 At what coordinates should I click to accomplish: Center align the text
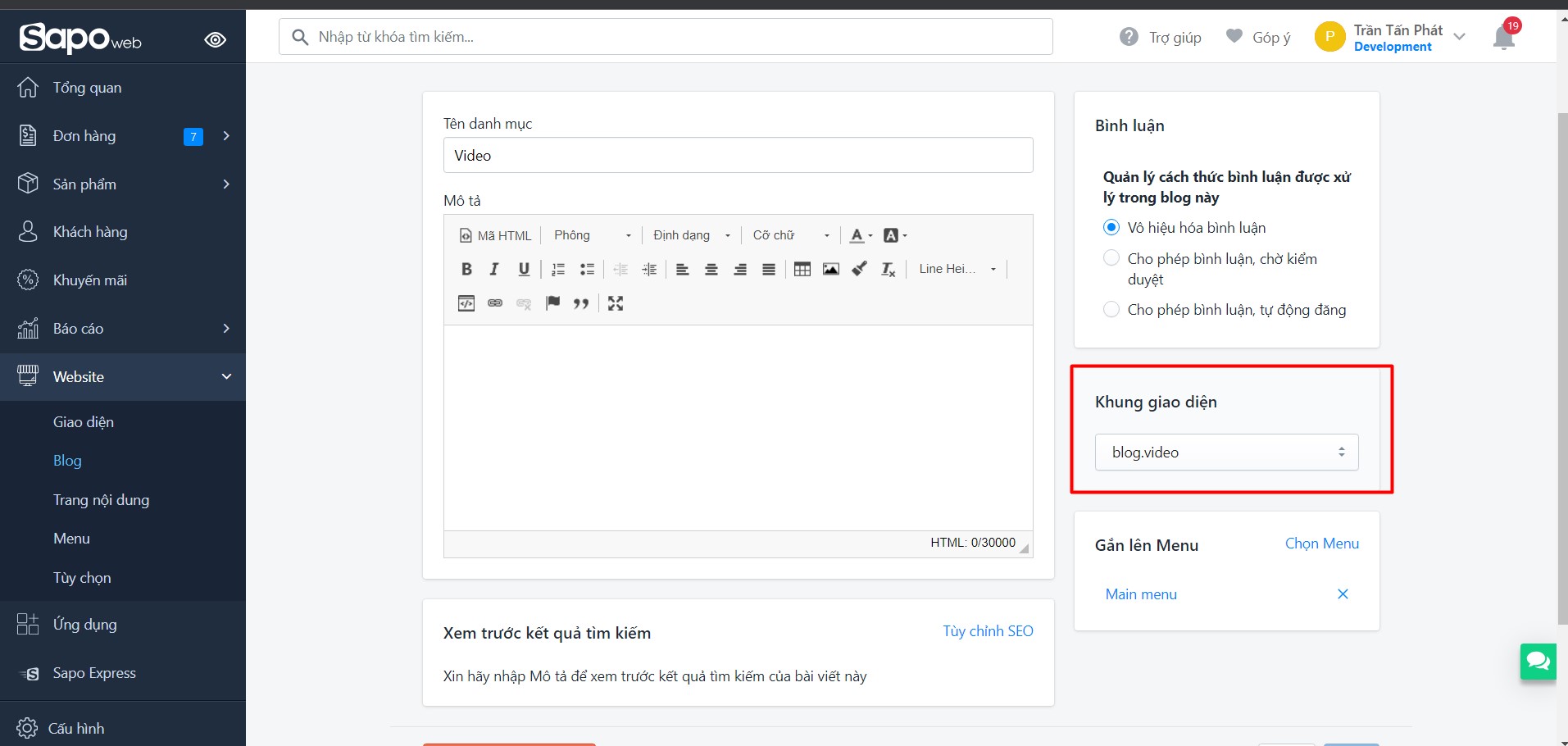711,269
